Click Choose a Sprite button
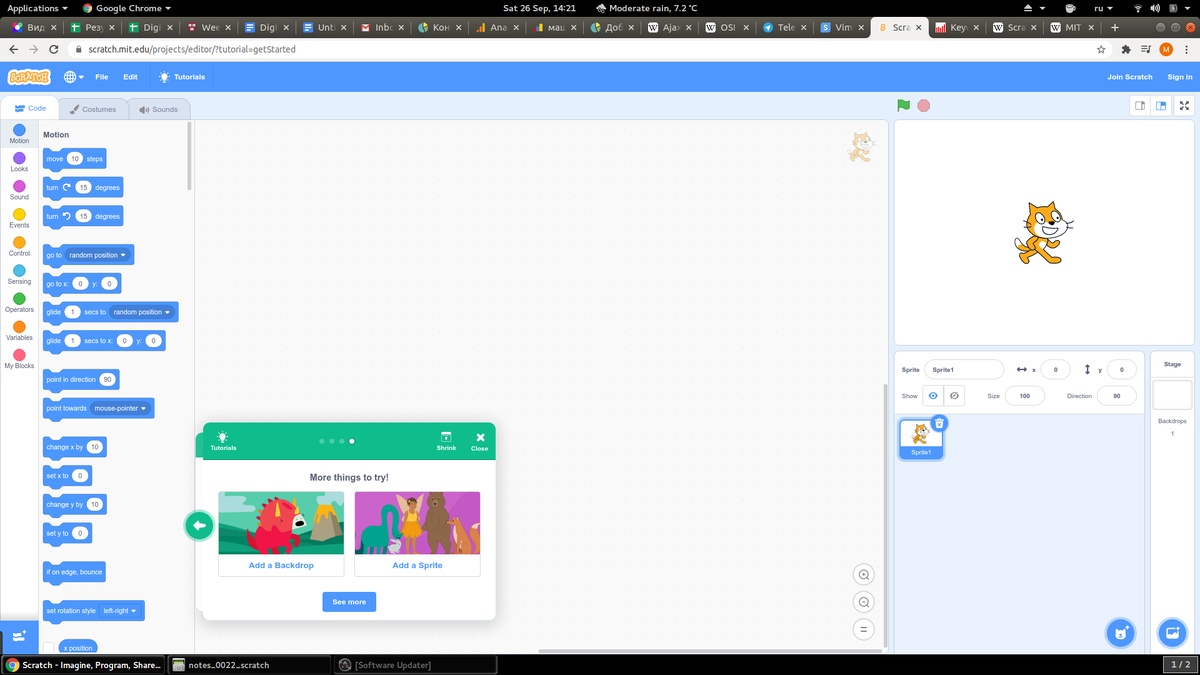Viewport: 1200px width, 675px height. point(1121,632)
